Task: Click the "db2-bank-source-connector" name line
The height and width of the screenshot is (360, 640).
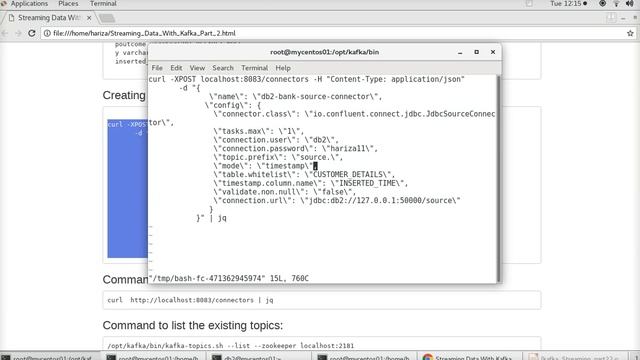Action: coord(296,97)
